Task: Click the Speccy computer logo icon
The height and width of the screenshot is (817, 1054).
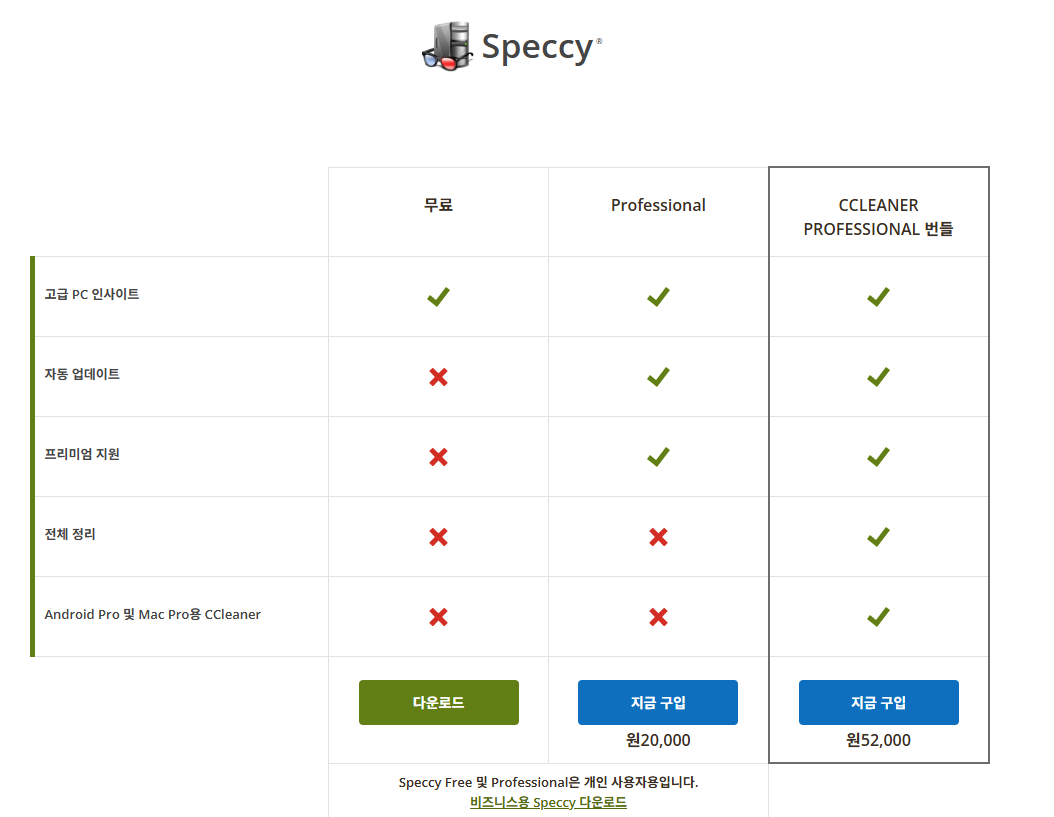Action: (448, 46)
